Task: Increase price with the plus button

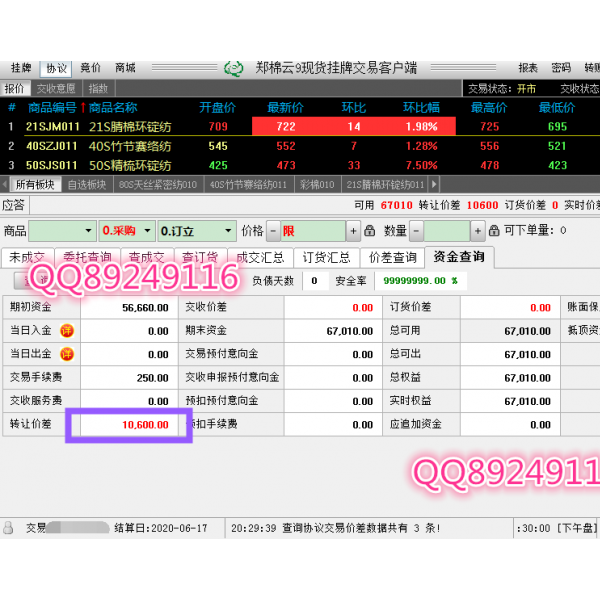Action: (353, 231)
